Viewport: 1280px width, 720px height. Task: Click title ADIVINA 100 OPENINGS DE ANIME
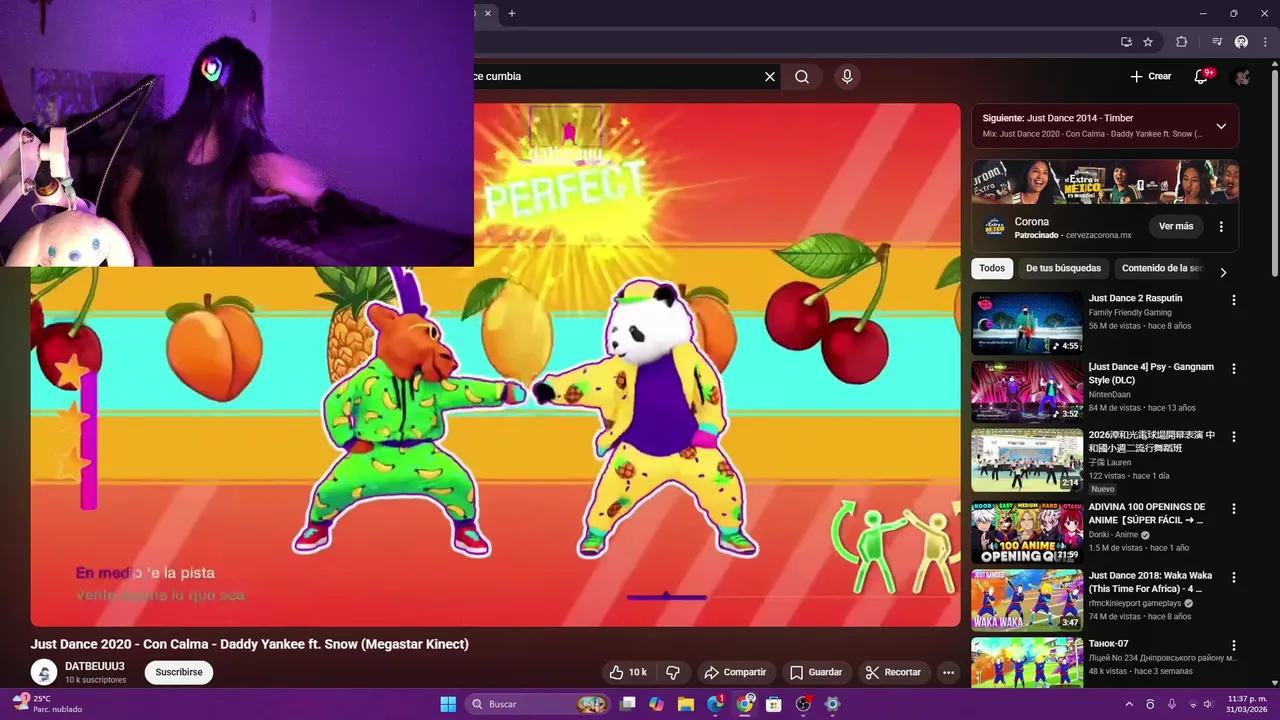tap(1147, 514)
